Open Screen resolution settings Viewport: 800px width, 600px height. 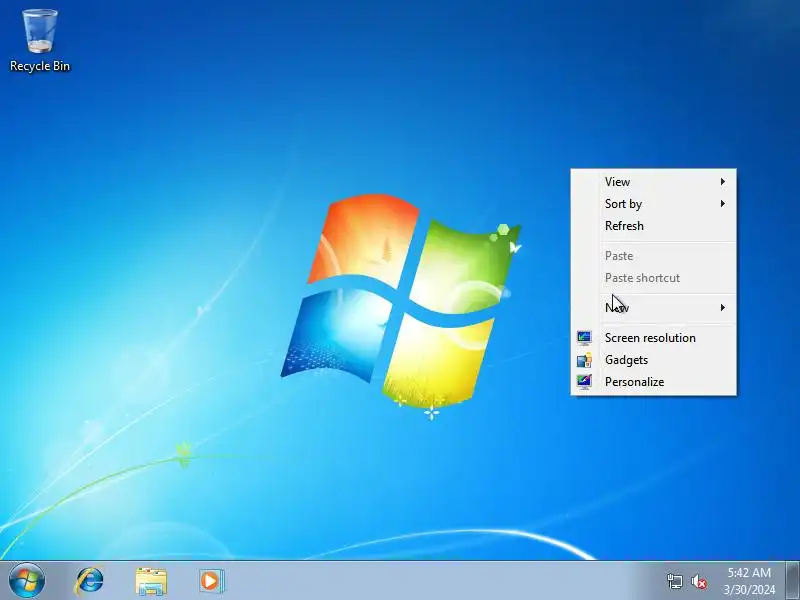[654, 338]
